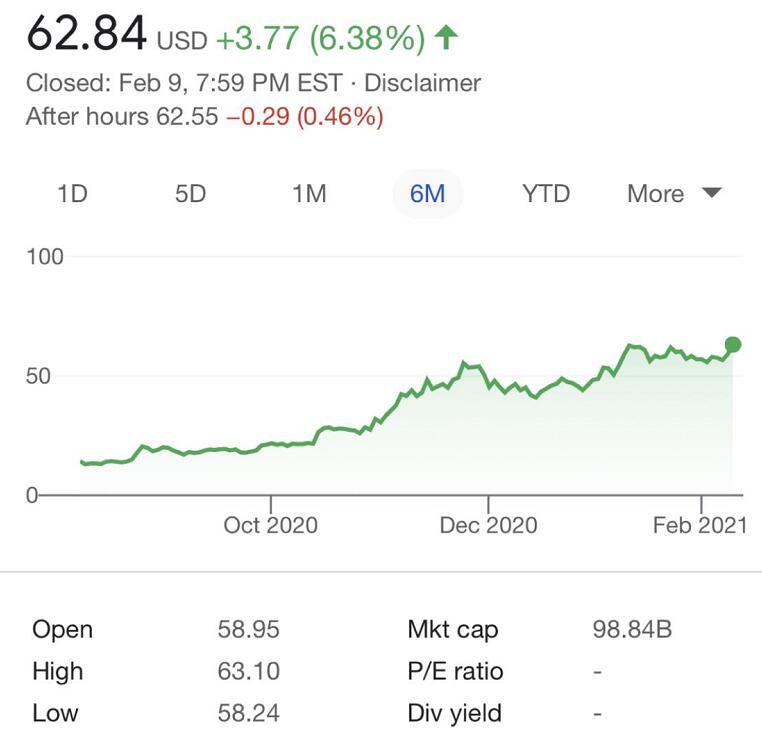
Task: Click the High value 63.10
Action: coord(248,671)
